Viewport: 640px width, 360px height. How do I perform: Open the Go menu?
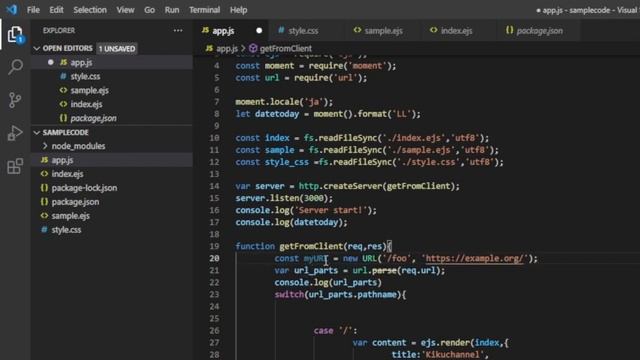pyautogui.click(x=149, y=10)
